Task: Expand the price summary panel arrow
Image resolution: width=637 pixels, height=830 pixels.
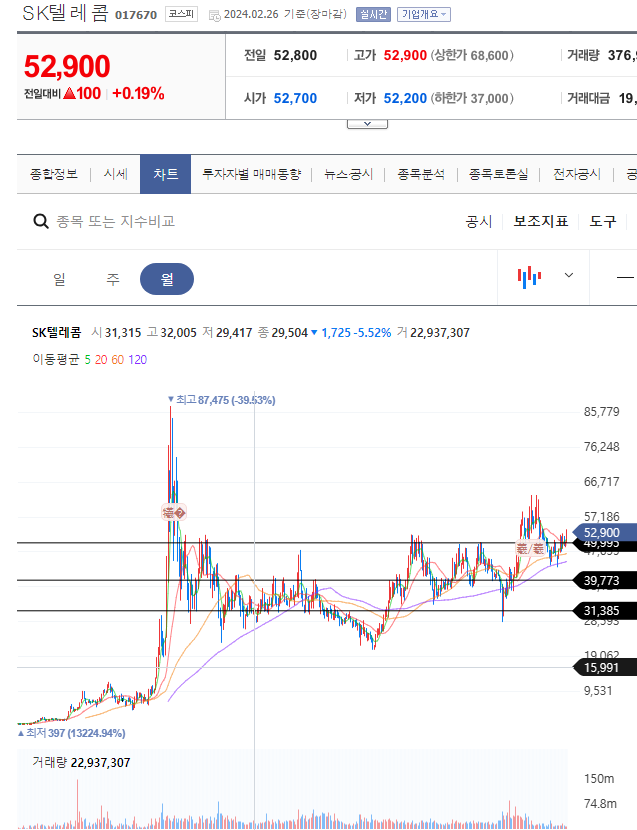Action: pyautogui.click(x=367, y=124)
